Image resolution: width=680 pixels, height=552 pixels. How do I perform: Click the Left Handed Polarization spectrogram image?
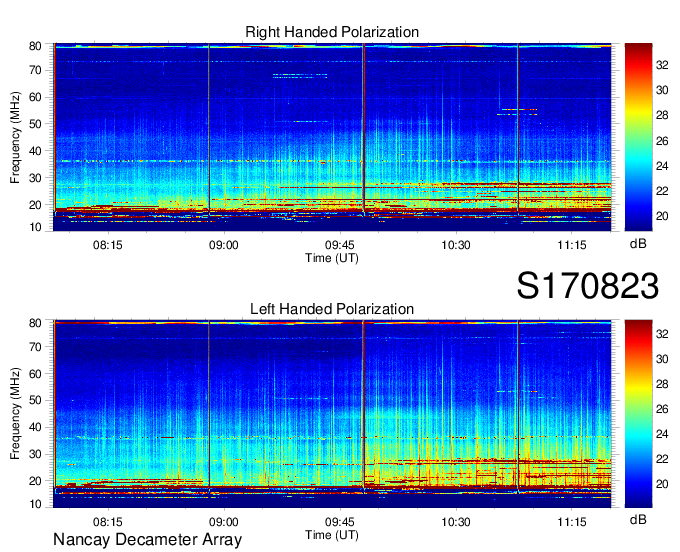332,414
